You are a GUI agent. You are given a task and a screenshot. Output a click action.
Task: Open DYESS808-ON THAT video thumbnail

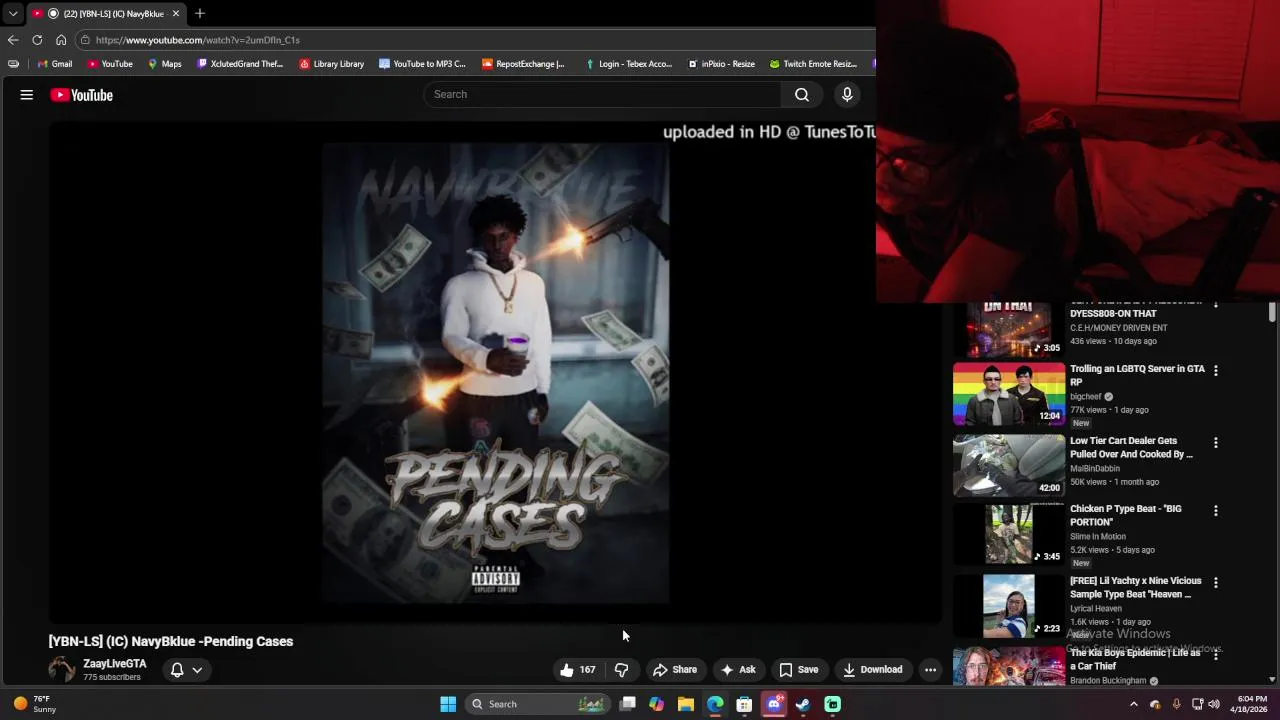pyautogui.click(x=1009, y=330)
